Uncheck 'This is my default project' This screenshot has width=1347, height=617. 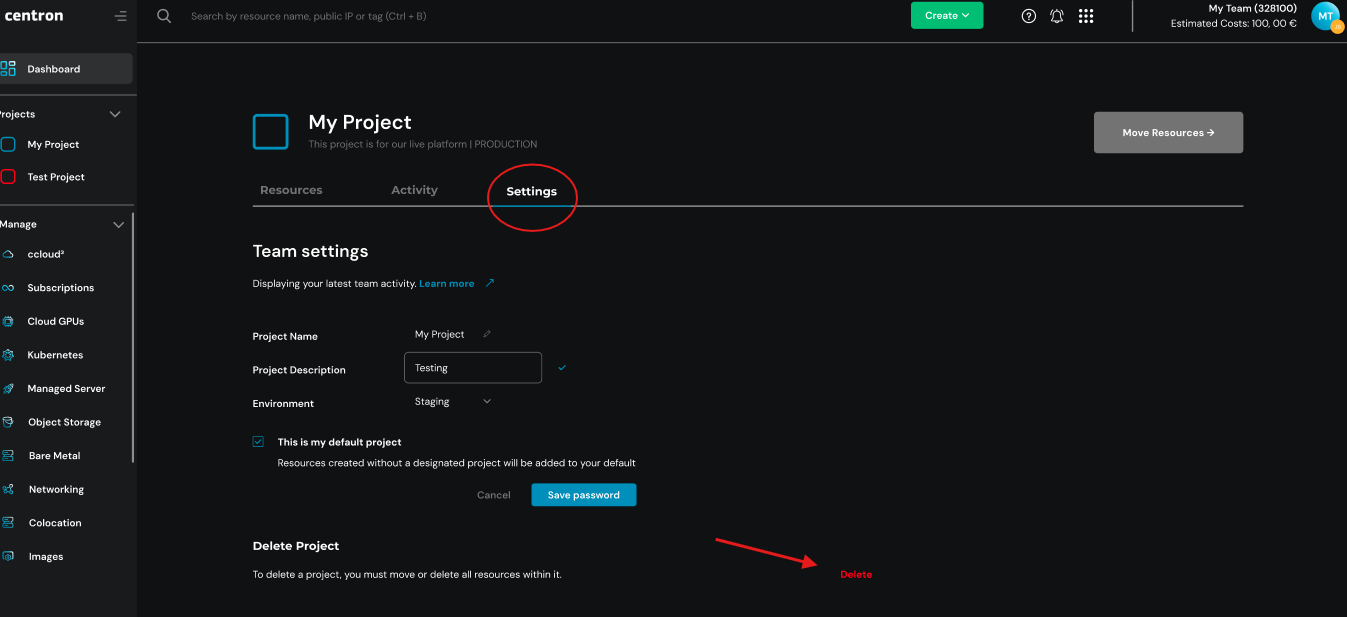pos(258,441)
